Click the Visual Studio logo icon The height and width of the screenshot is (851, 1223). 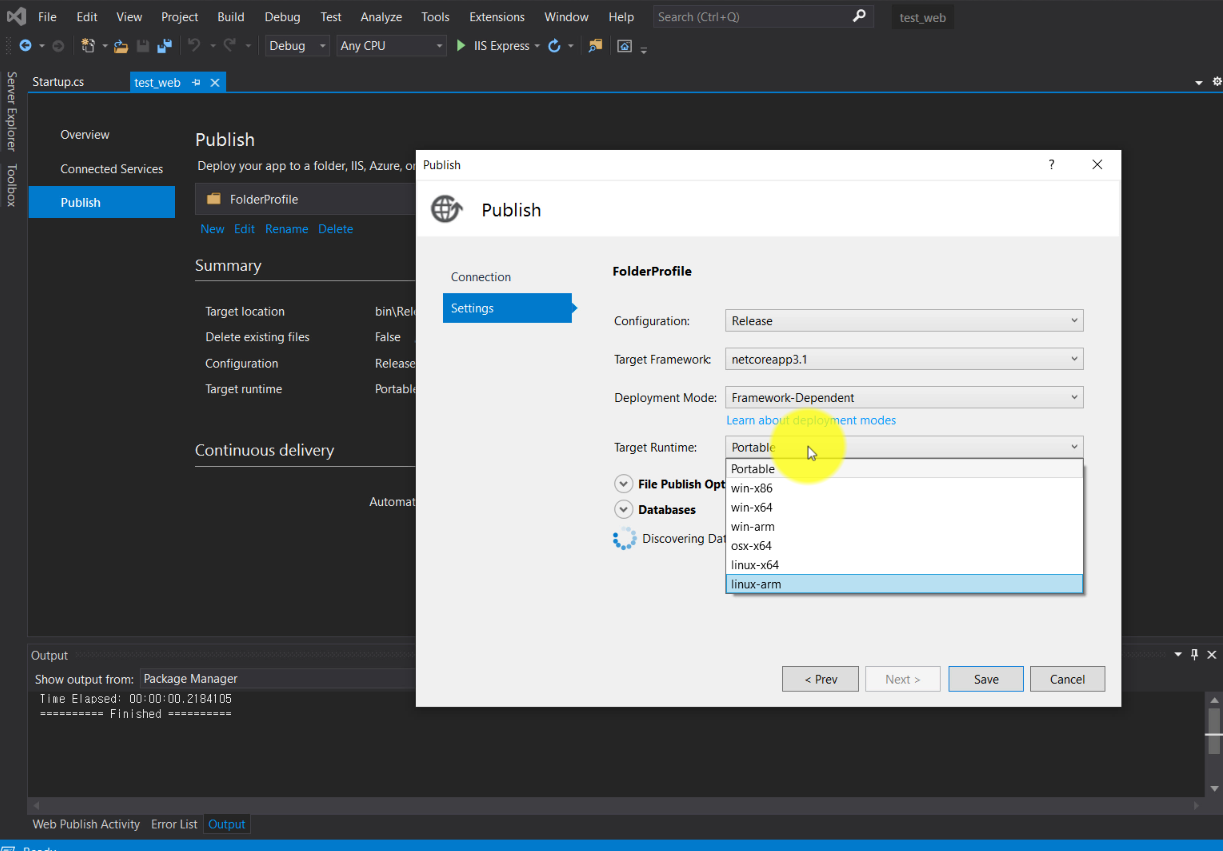16,16
